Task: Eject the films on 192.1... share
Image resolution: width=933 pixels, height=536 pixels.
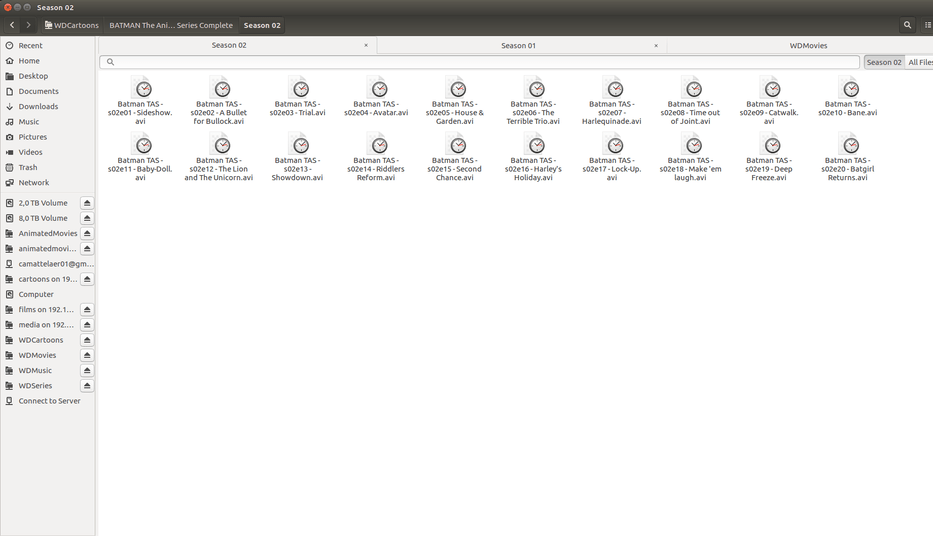Action: (87, 309)
